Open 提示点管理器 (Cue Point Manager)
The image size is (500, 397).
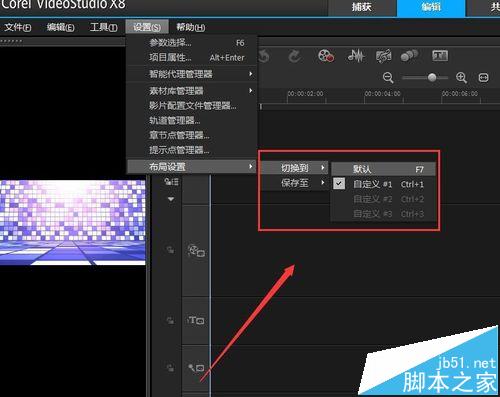click(x=192, y=150)
